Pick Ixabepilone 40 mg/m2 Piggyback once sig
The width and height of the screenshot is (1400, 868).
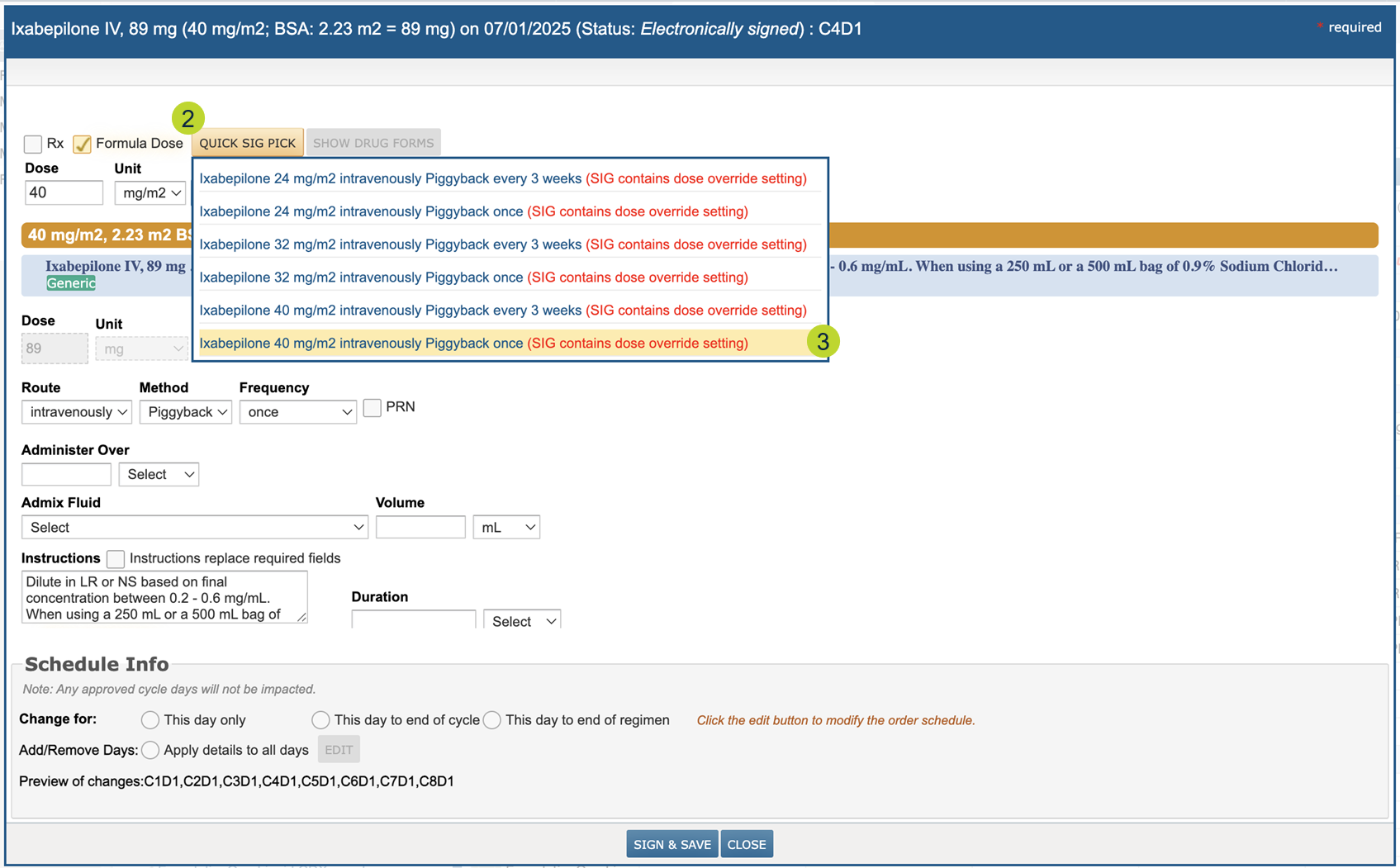[x=361, y=344]
